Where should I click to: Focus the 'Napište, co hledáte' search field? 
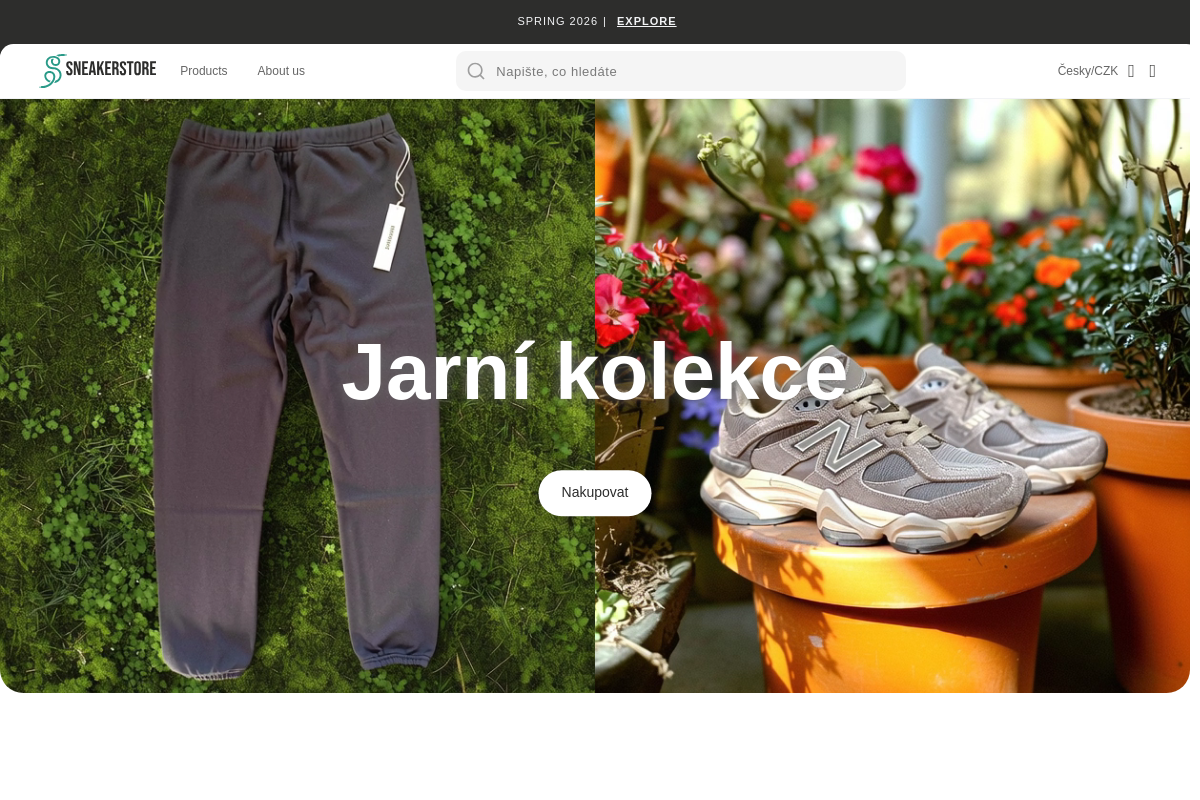point(690,71)
